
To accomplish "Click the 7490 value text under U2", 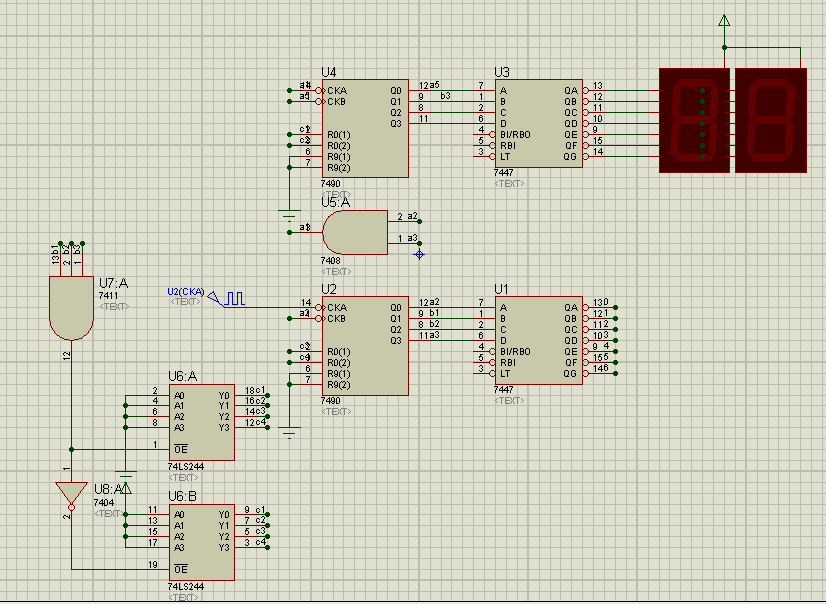I will tap(330, 401).
